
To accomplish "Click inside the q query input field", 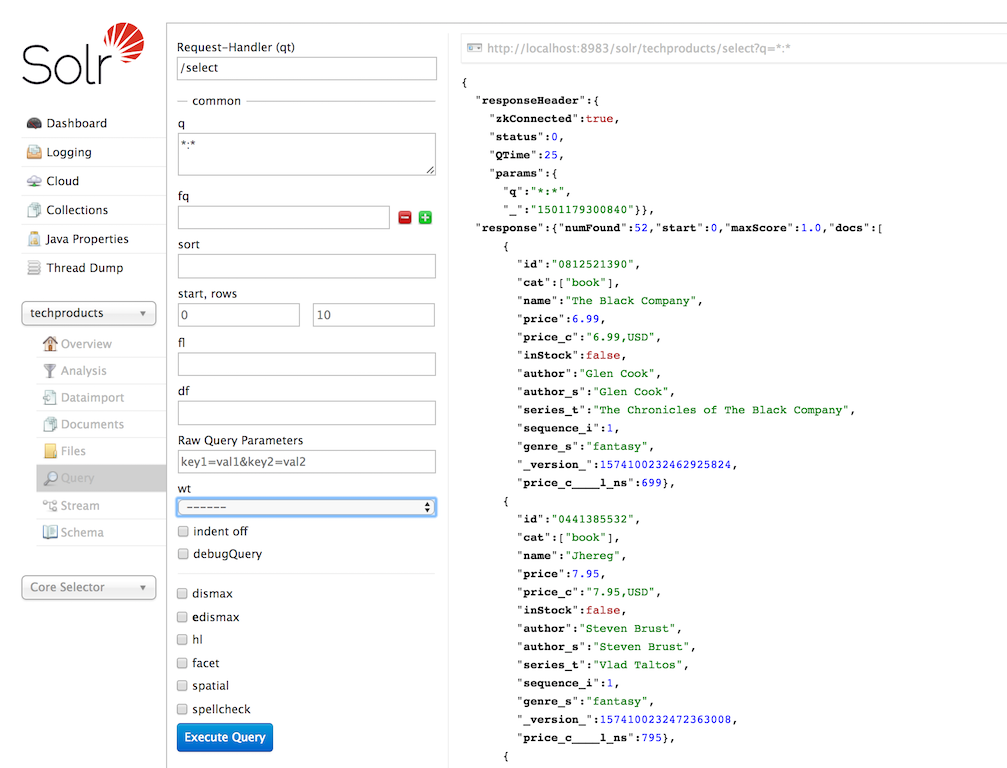I will pos(306,152).
